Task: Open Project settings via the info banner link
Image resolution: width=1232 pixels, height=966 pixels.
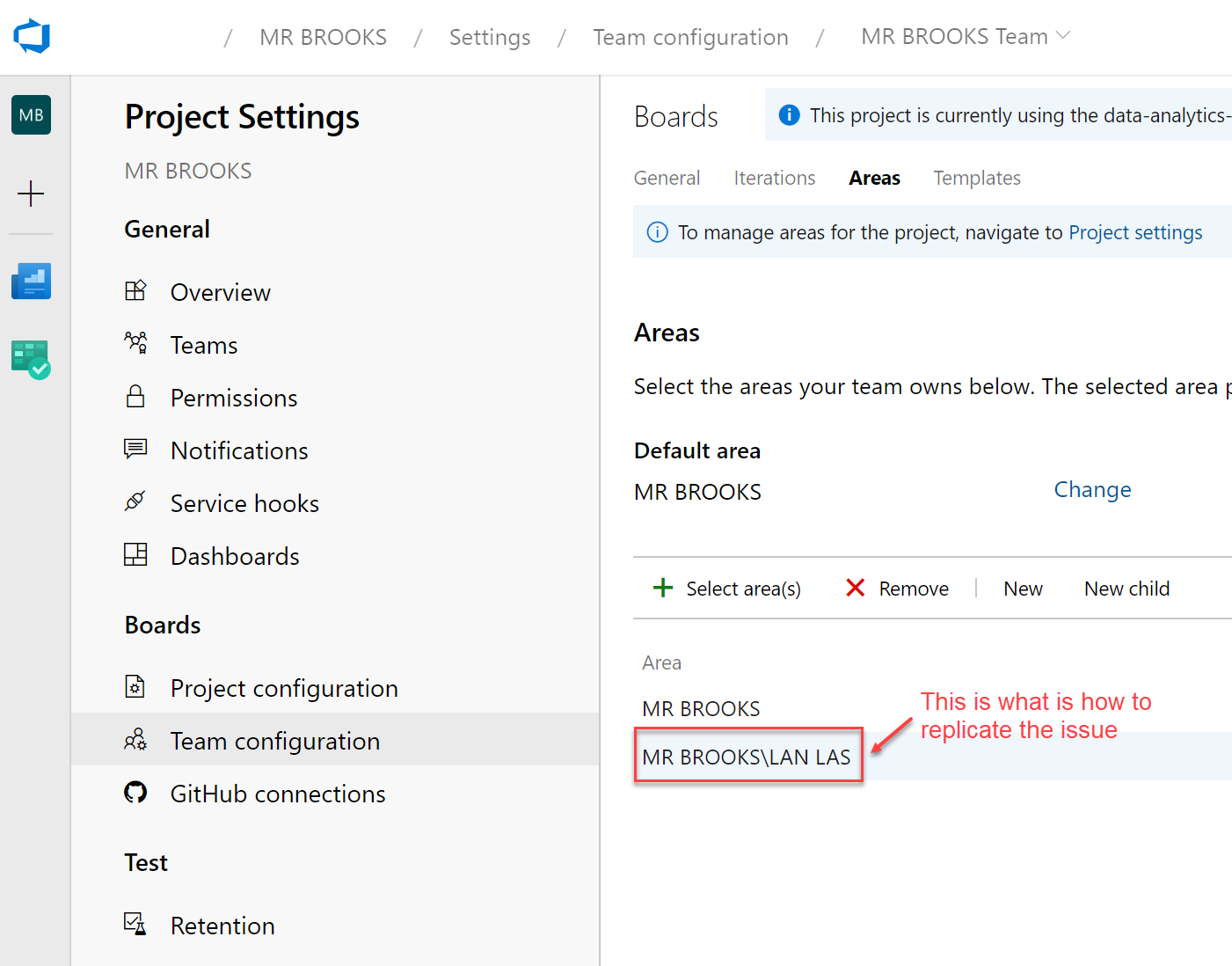Action: [x=1135, y=231]
